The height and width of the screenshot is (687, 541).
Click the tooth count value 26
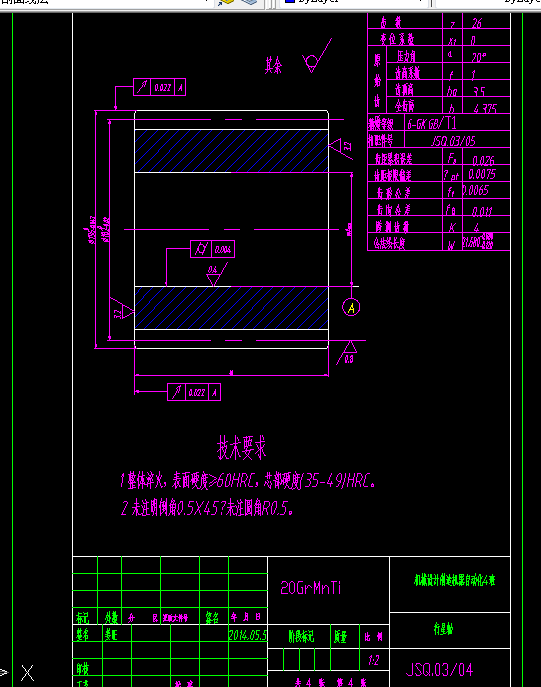point(477,23)
